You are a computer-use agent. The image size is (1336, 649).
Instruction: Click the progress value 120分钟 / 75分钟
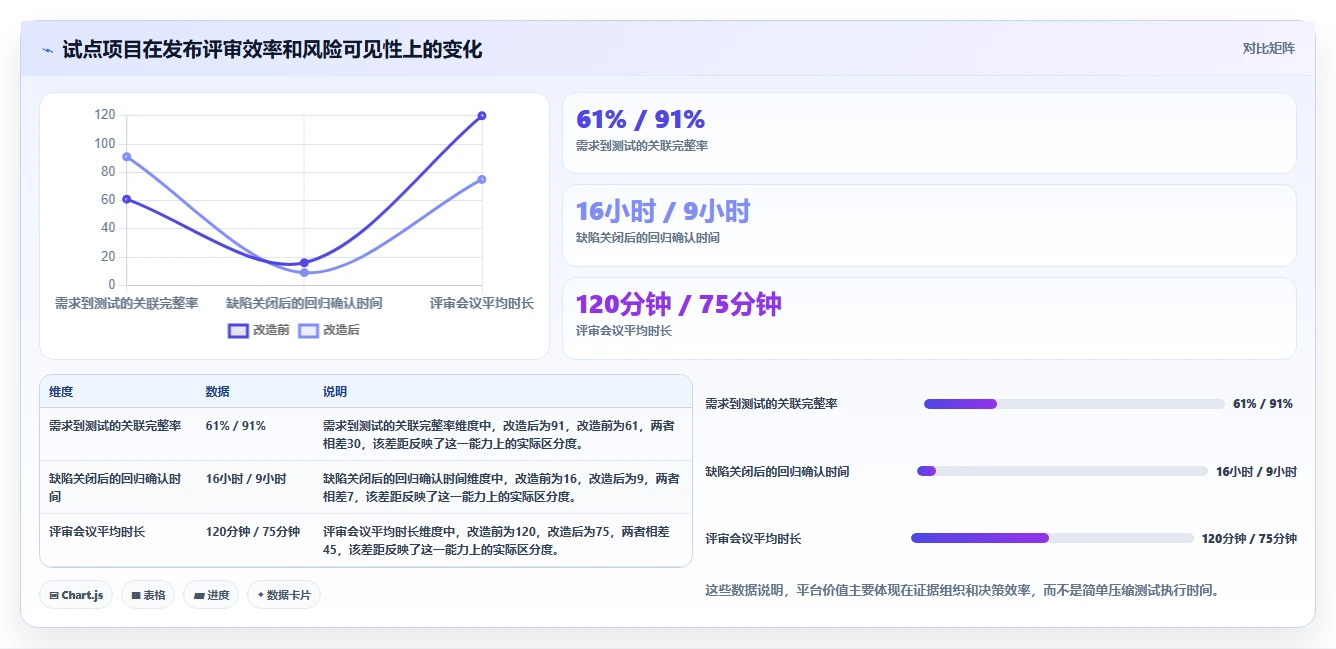tap(1249, 538)
